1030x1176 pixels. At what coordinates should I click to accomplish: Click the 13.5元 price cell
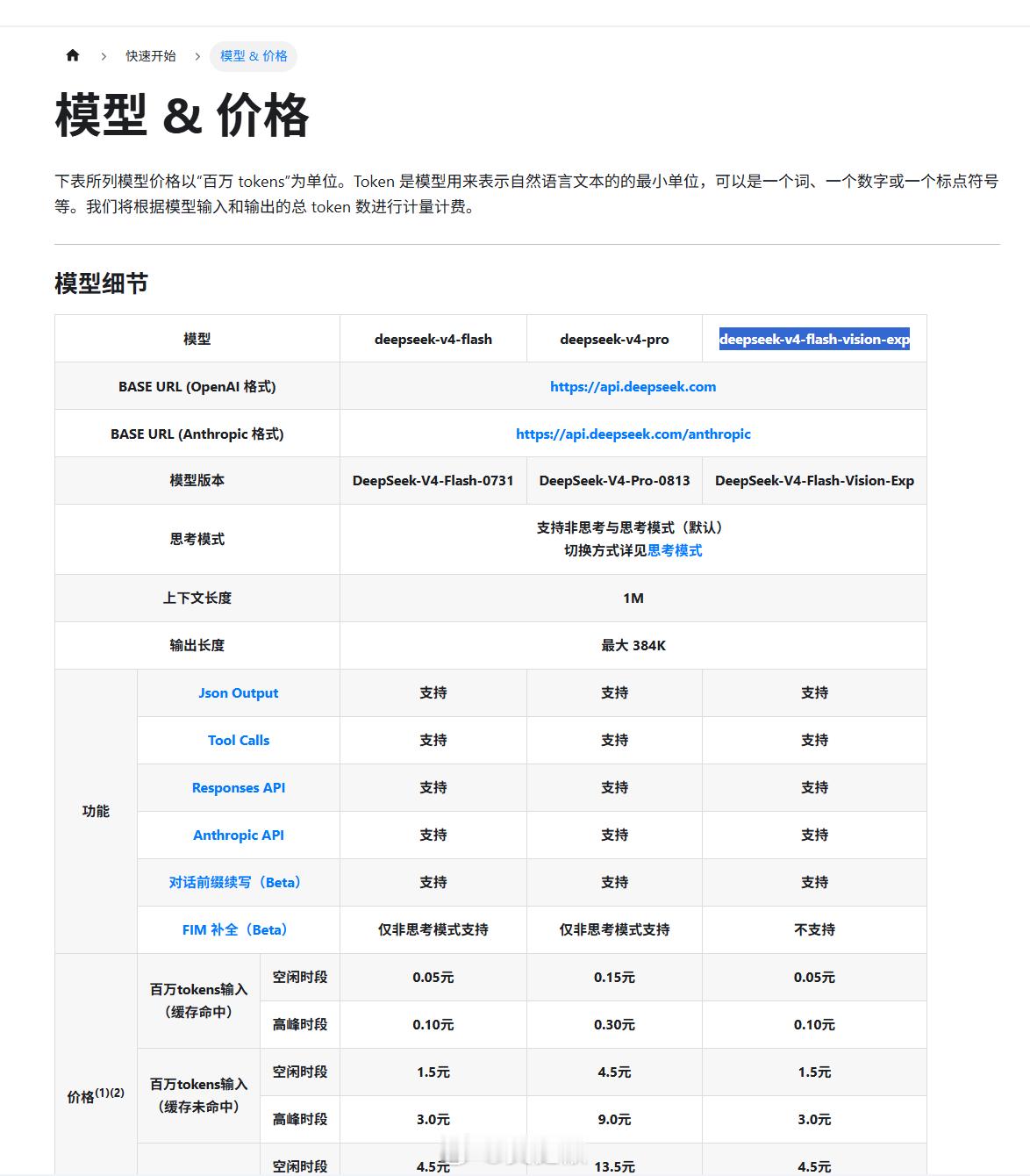click(614, 1166)
